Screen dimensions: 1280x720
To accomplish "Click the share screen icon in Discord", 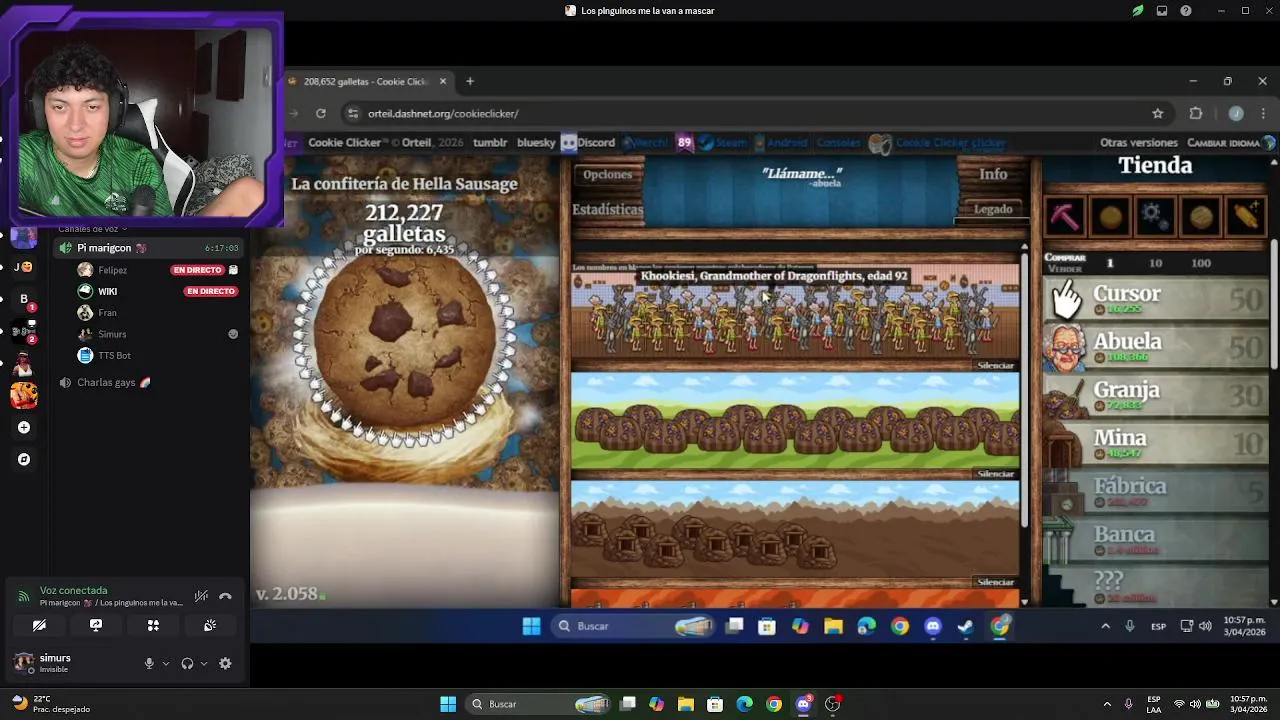I will [96, 625].
